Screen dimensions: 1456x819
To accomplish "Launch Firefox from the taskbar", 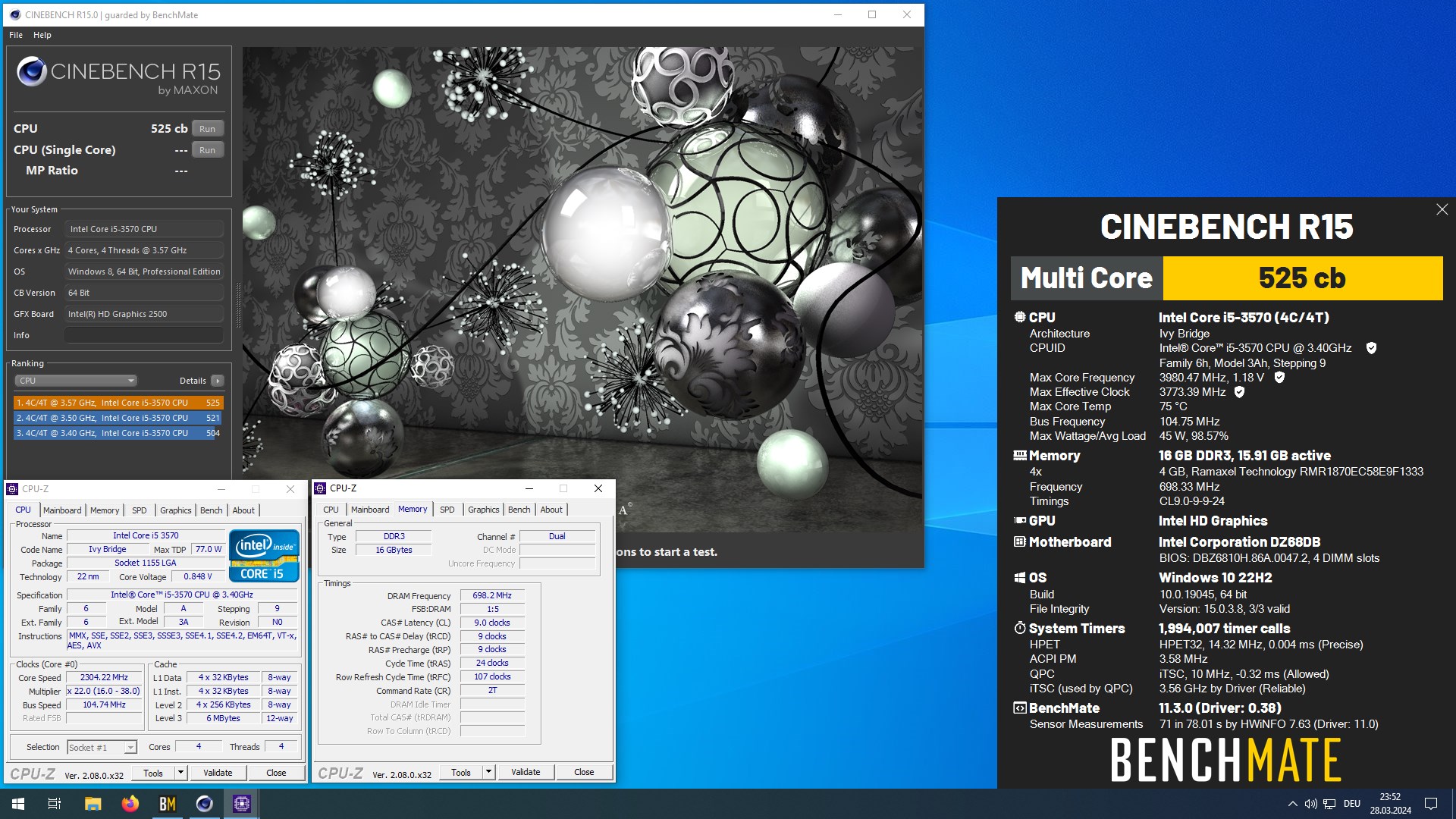I will point(130,804).
